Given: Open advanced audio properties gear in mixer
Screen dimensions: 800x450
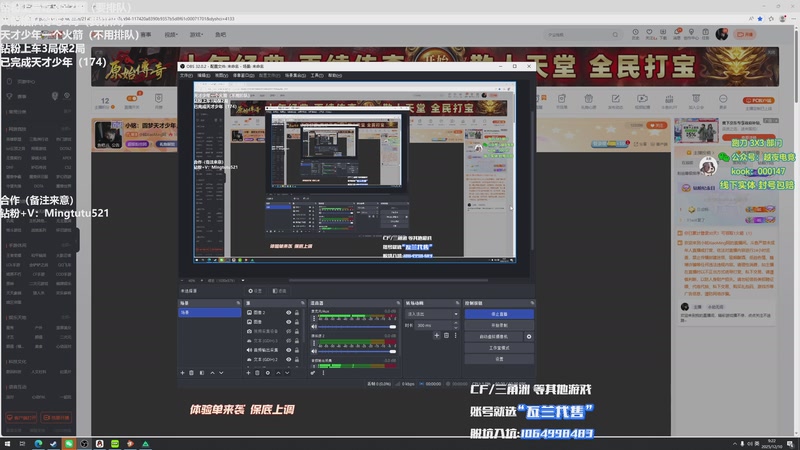Looking at the screenshot, I should 313,373.
